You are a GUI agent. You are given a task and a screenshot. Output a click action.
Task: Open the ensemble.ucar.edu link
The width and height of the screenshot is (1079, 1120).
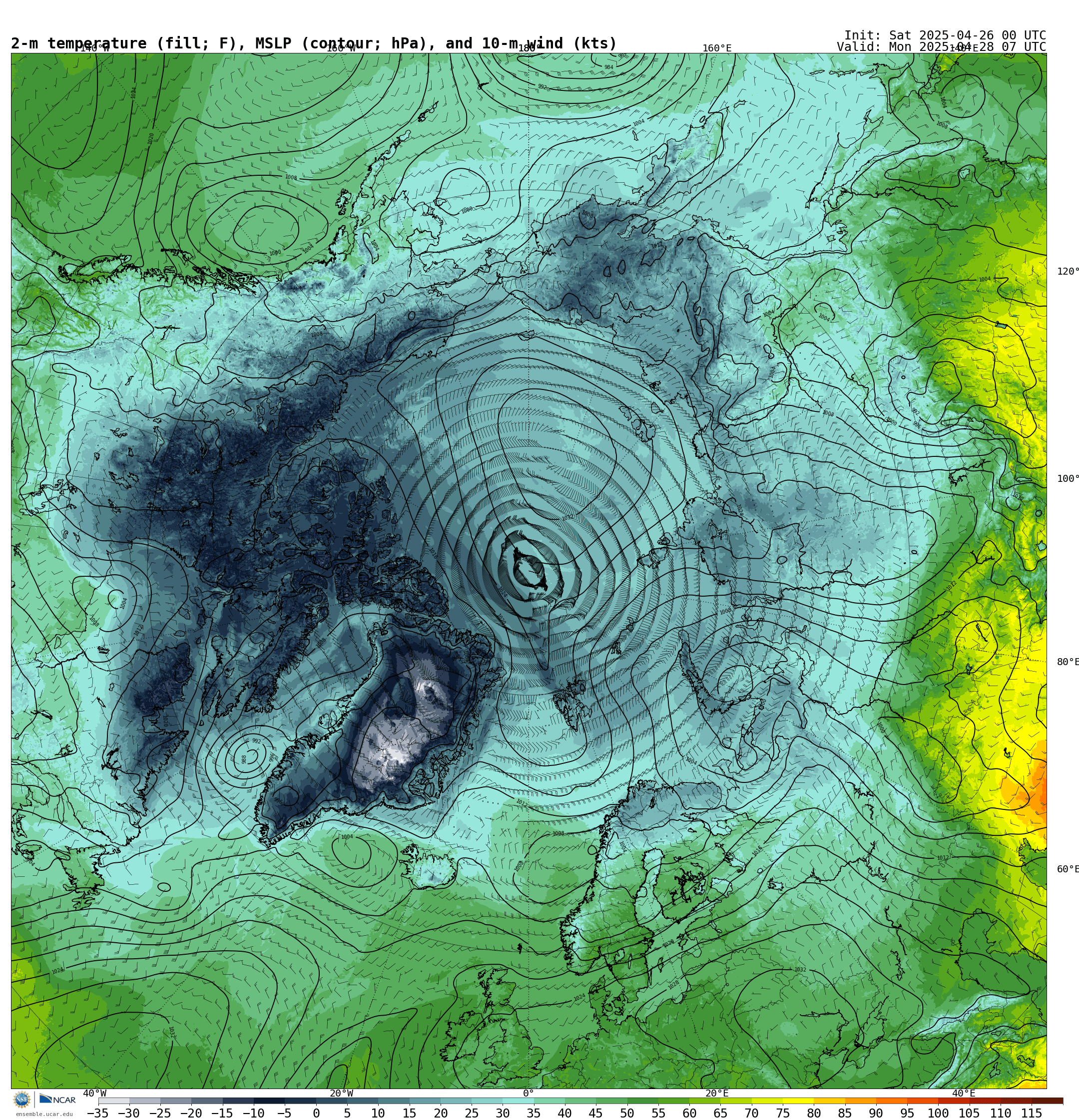44,1115
